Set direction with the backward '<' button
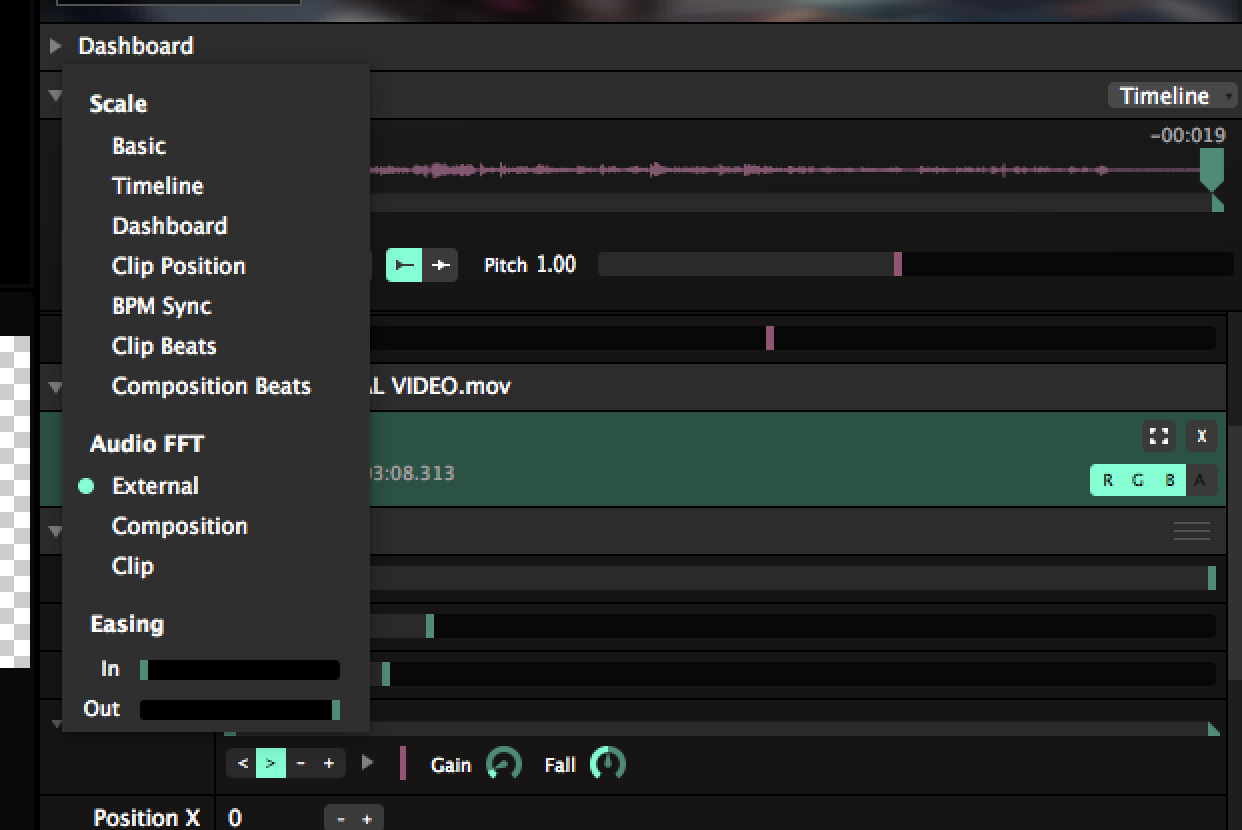This screenshot has height=830, width=1242. 242,764
